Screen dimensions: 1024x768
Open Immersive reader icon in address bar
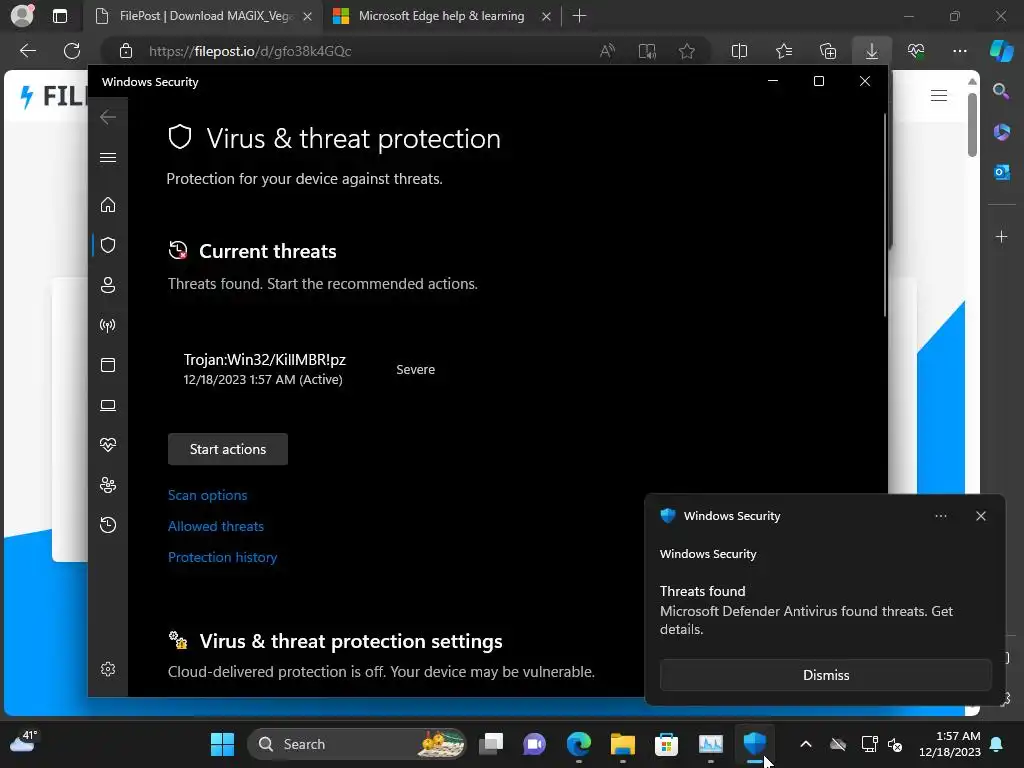coord(647,51)
